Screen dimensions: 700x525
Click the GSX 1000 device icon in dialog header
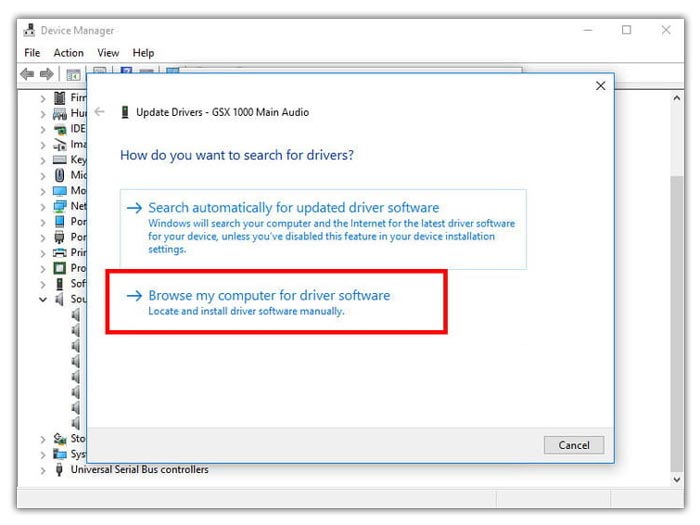pos(125,112)
